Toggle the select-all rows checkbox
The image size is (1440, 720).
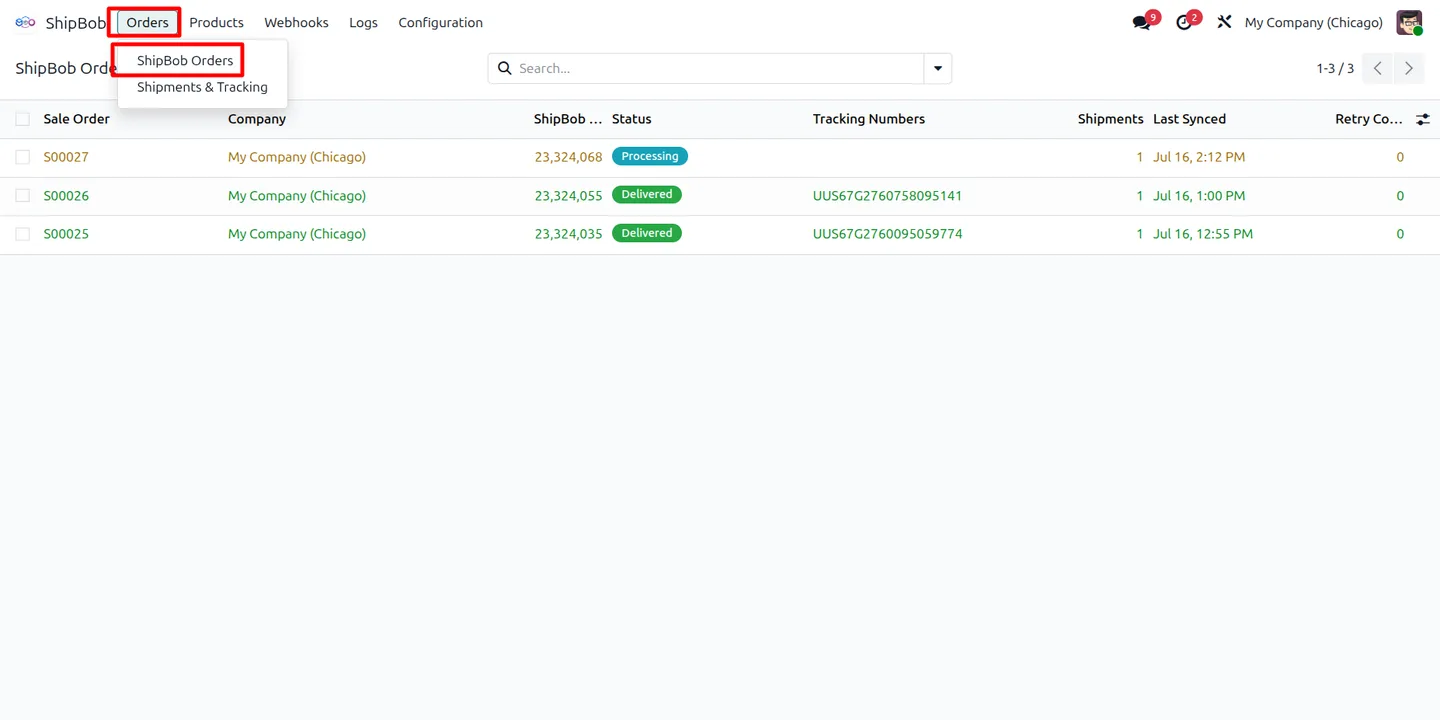pos(22,119)
